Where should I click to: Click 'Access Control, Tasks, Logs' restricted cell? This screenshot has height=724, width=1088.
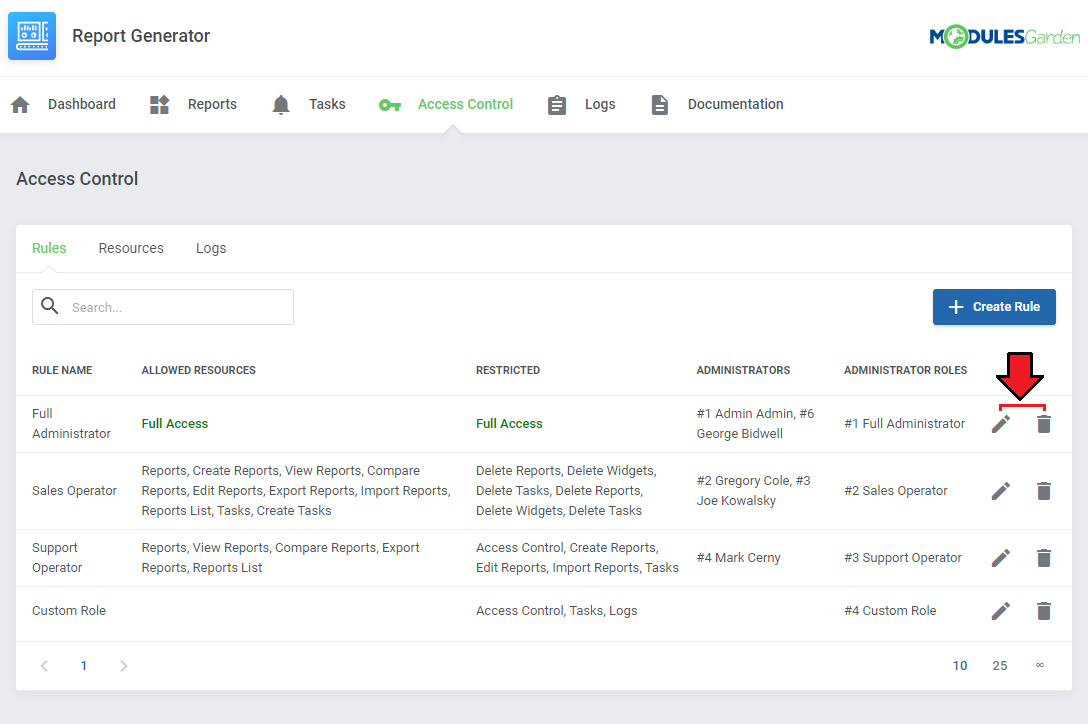pos(556,611)
